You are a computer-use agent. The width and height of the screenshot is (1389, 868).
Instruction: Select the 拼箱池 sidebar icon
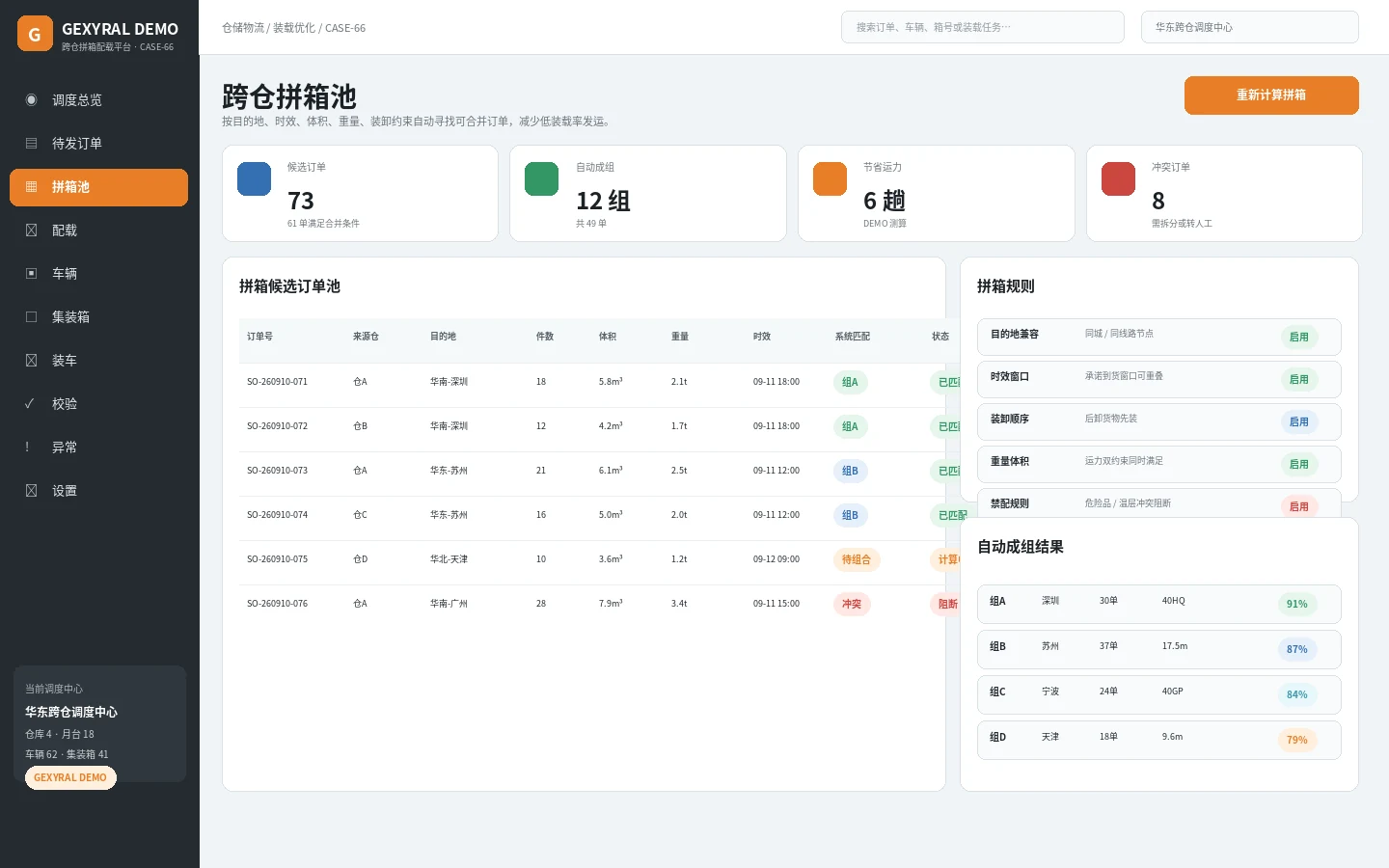coord(31,187)
